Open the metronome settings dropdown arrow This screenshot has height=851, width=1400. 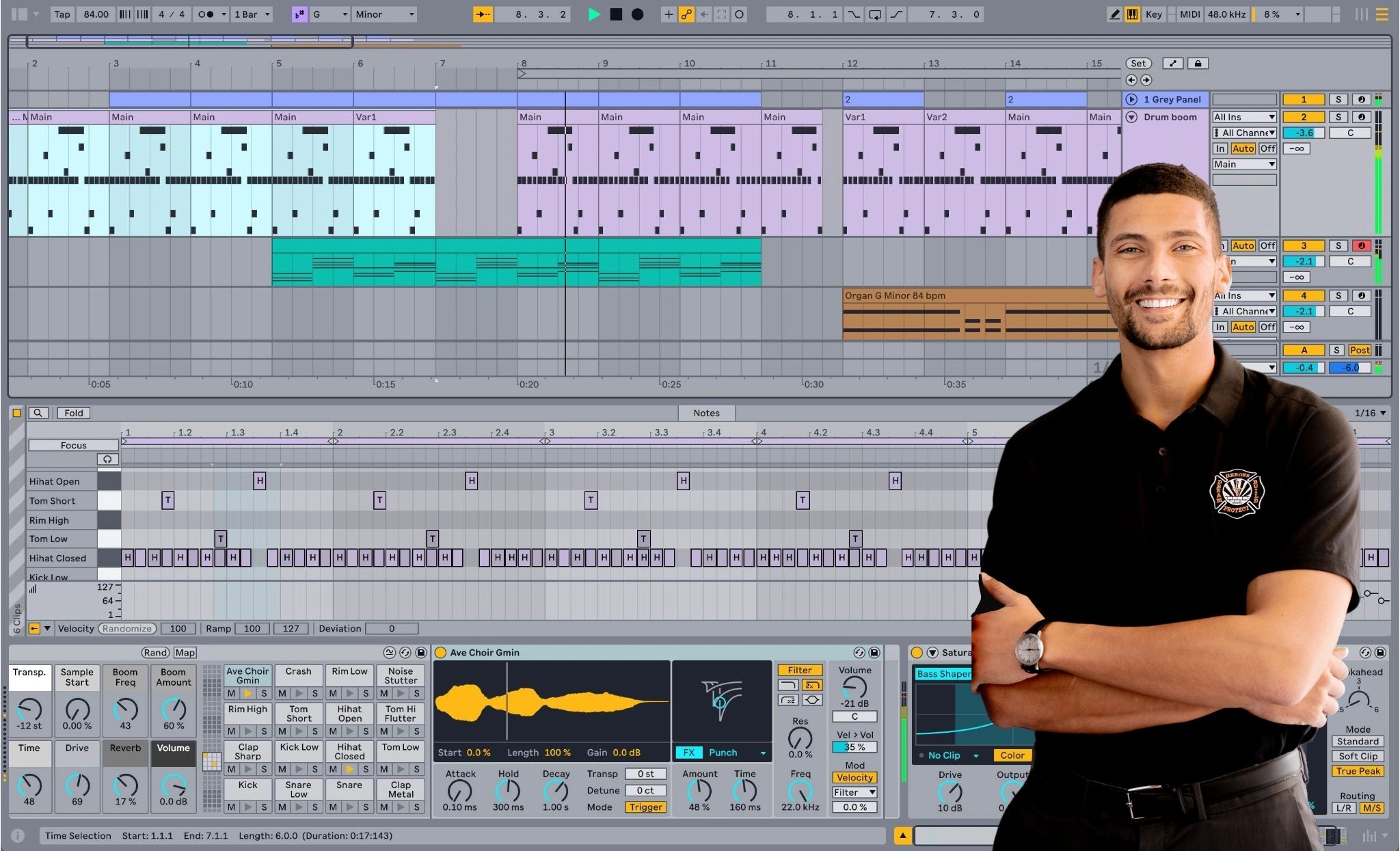point(224,14)
